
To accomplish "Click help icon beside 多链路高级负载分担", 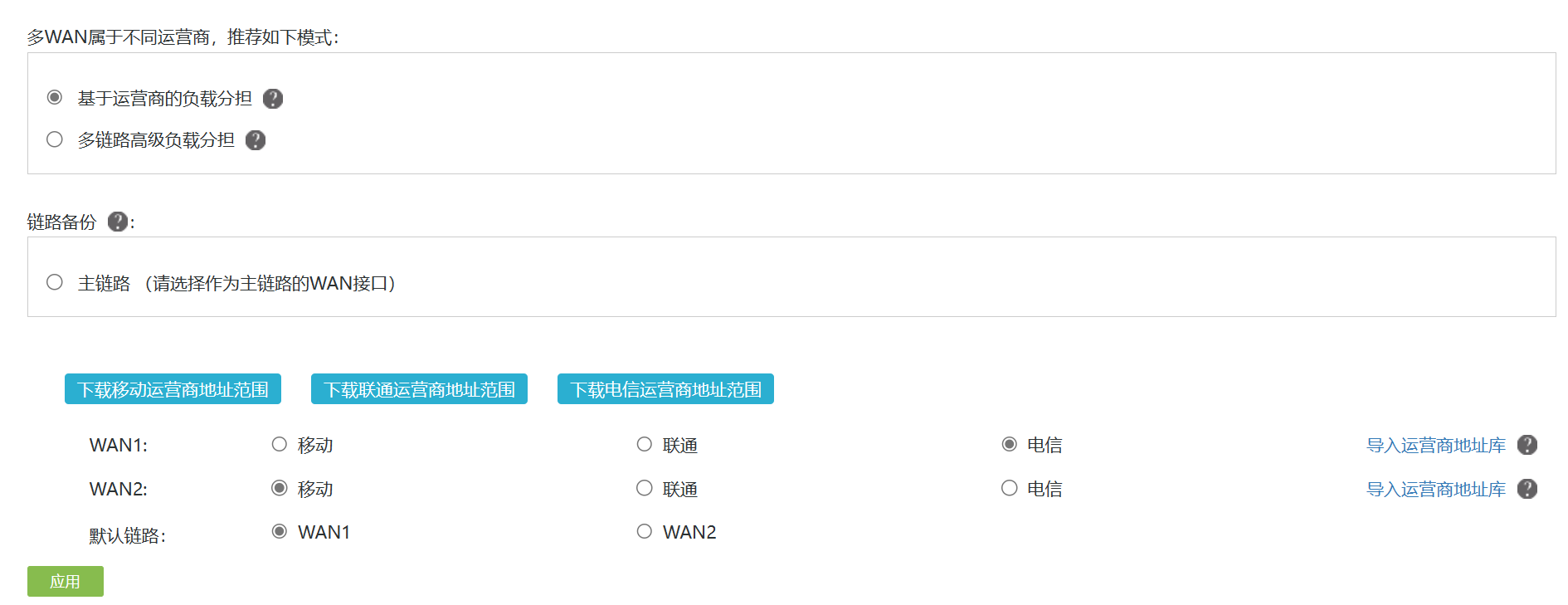I will coord(256,140).
